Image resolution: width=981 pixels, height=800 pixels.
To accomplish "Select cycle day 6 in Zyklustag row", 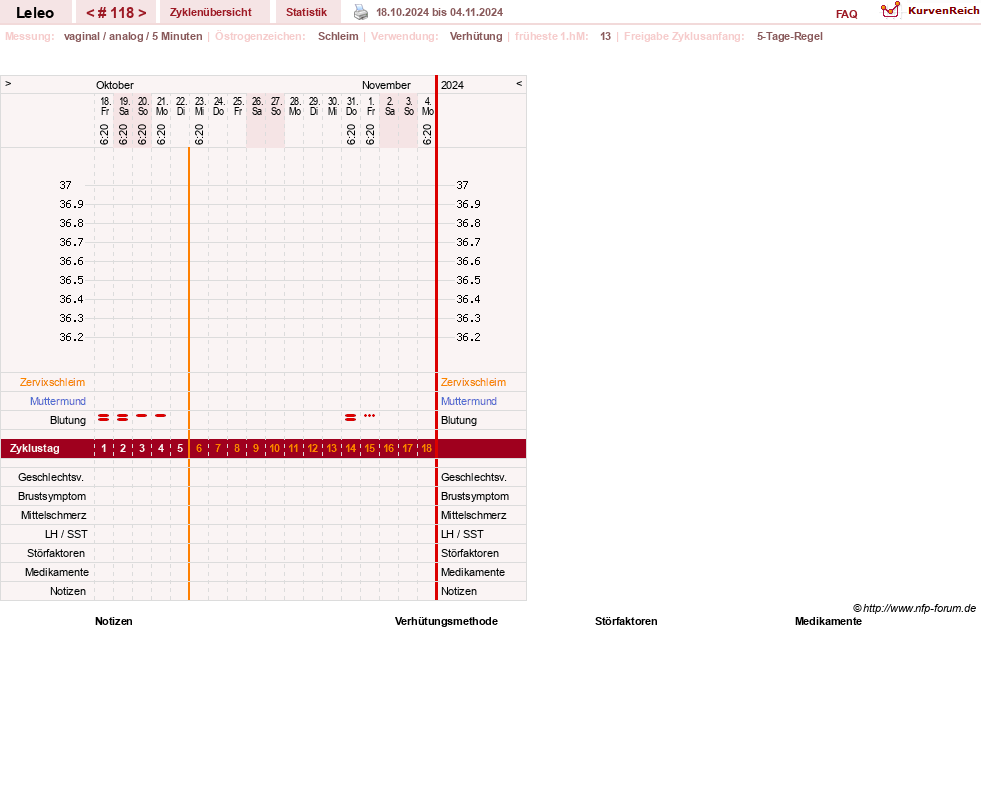I will tap(199, 448).
